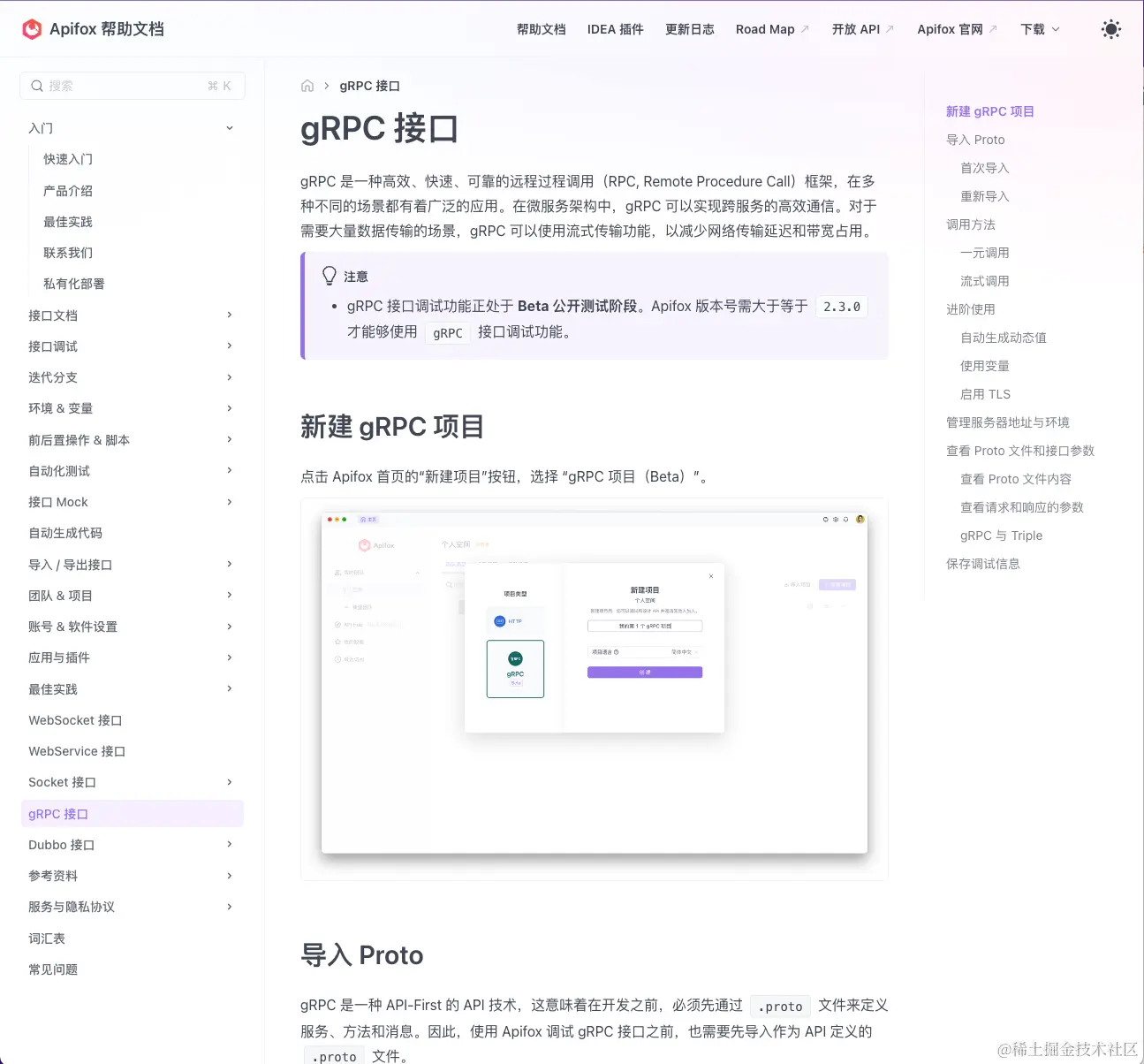Image resolution: width=1144 pixels, height=1064 pixels.
Task: Click the 开放 API external link arrow
Action: (890, 29)
